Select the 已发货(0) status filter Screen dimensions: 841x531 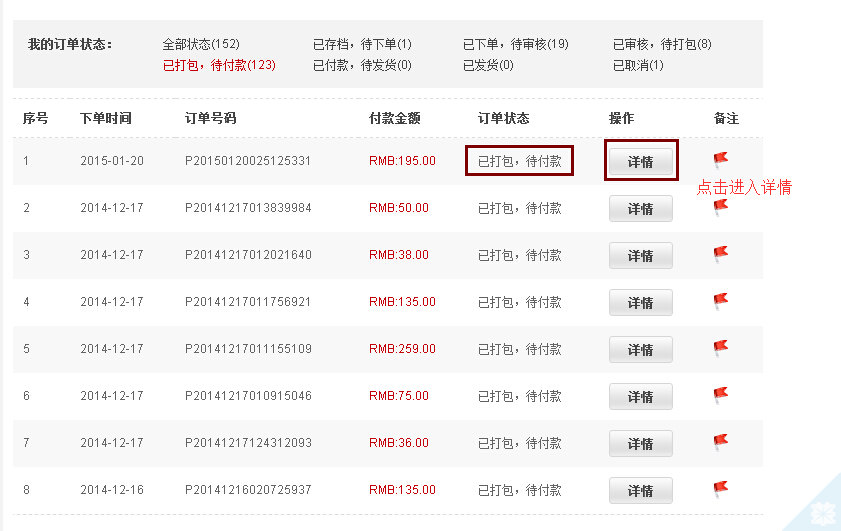point(488,65)
